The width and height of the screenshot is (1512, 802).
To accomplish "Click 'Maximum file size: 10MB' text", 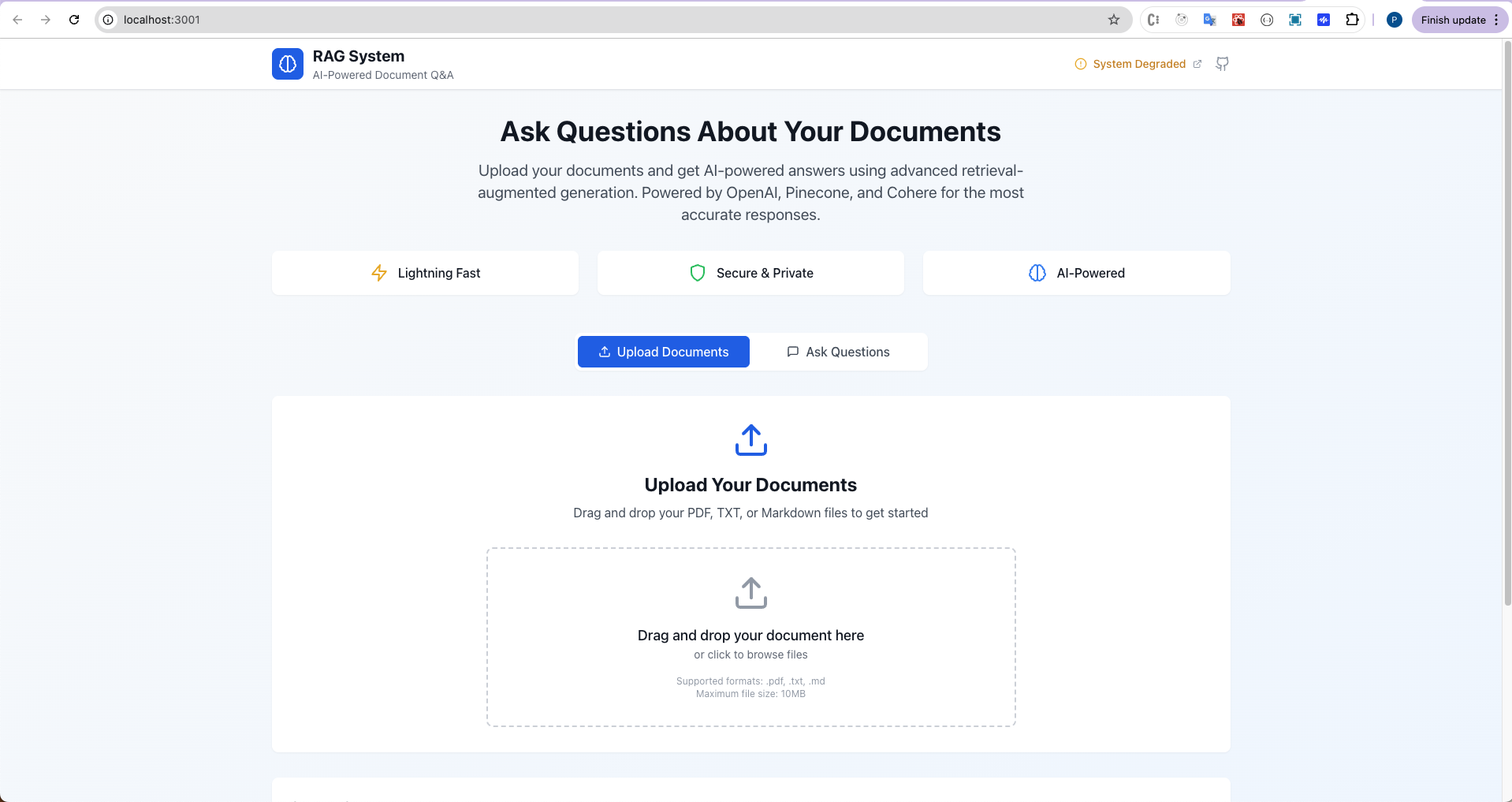I will (750, 694).
